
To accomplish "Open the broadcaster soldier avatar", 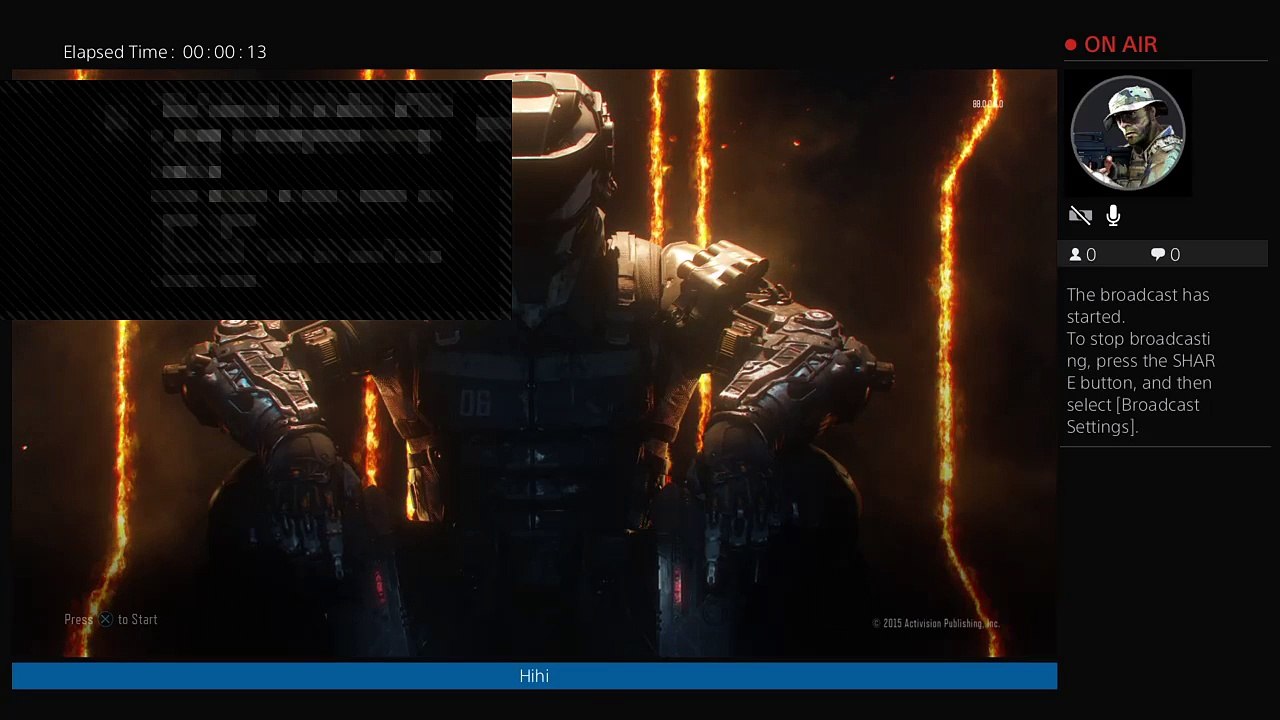I will (1128, 132).
